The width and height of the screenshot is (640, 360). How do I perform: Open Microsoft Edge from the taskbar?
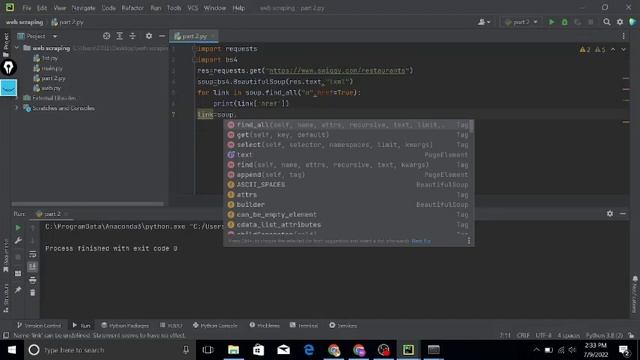pyautogui.click(x=309, y=350)
